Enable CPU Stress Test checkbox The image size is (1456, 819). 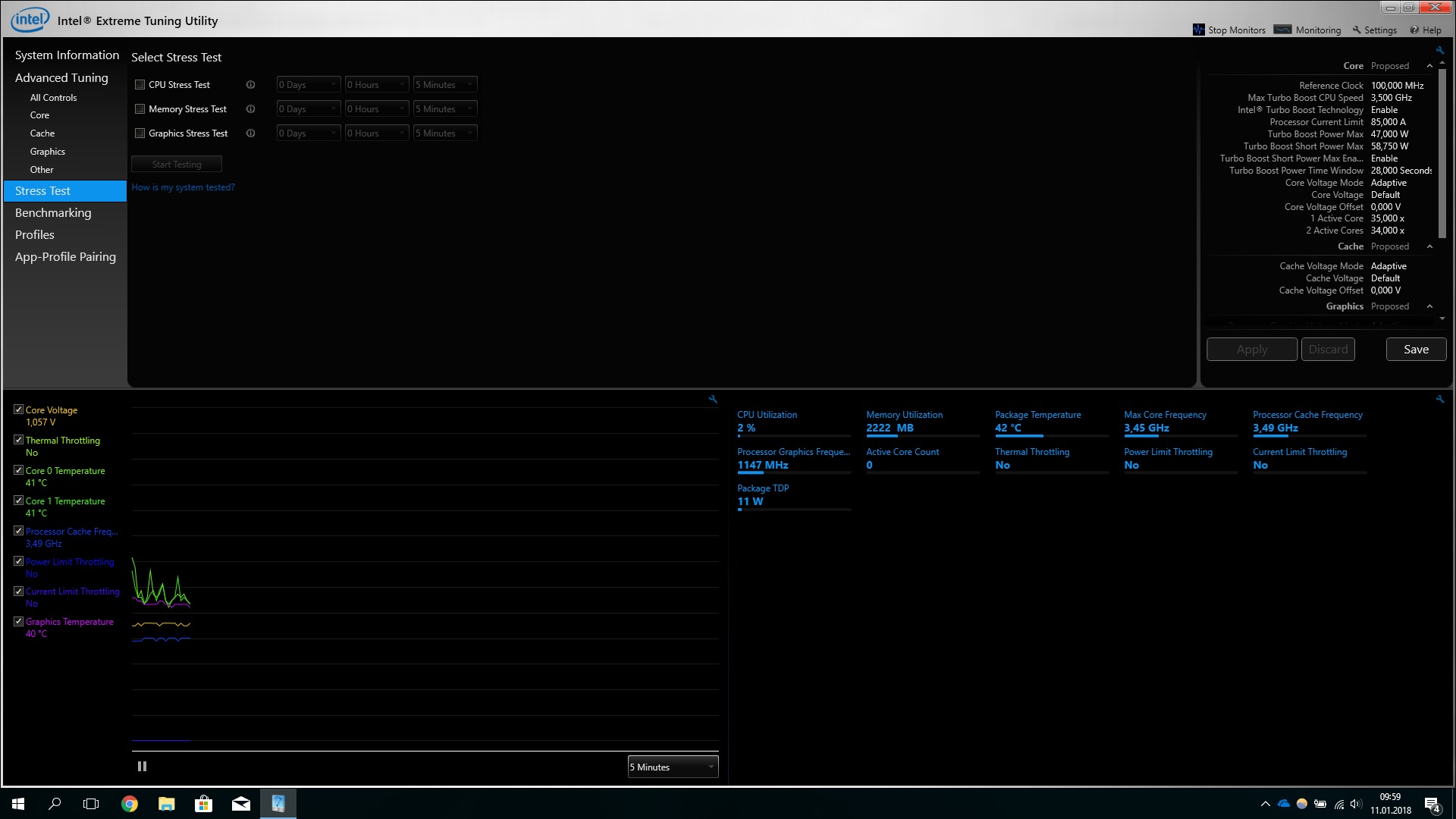coord(140,85)
